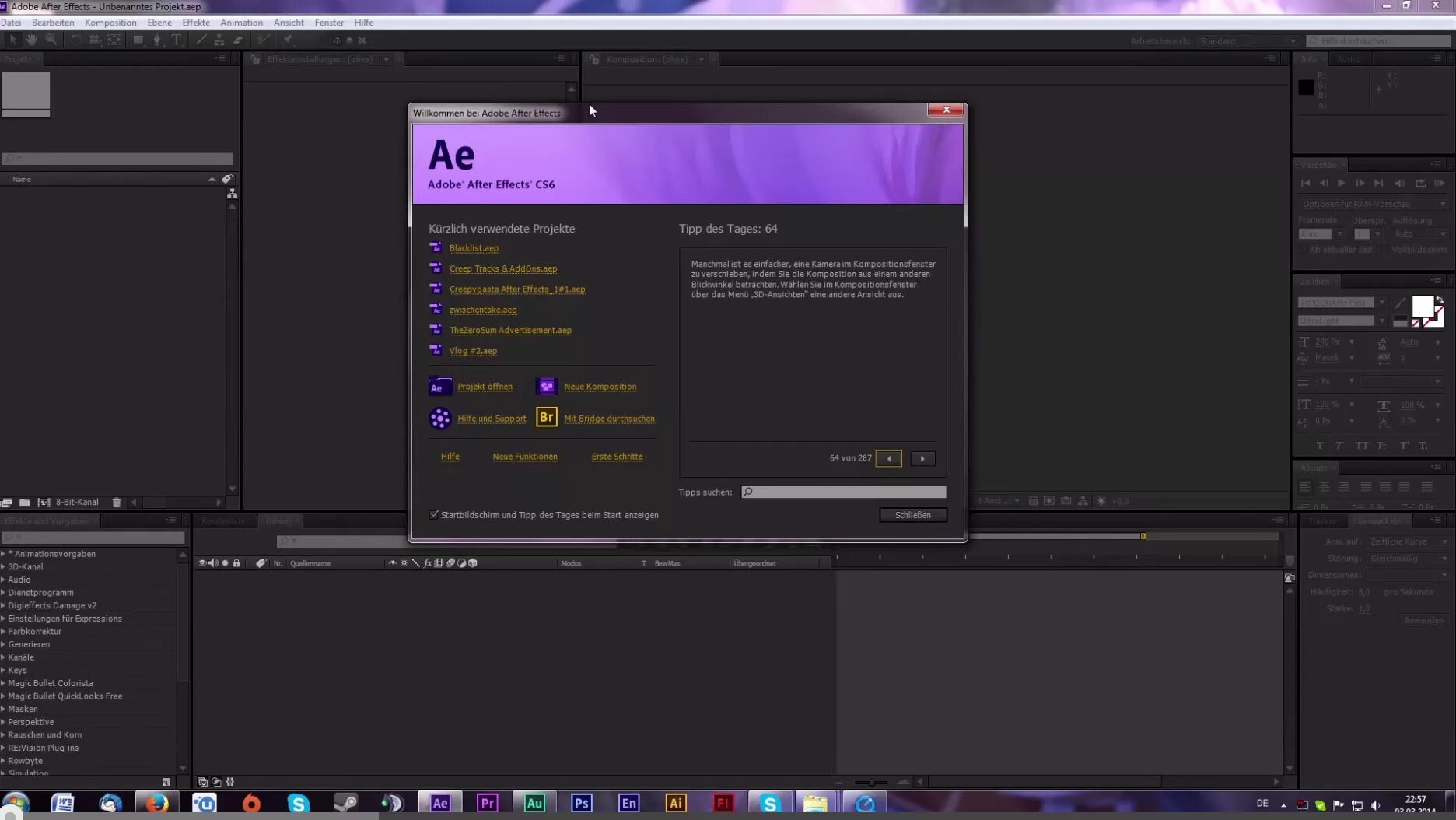1456x820 pixels.
Task: Open recent project zwischentake.aep
Action: click(483, 310)
